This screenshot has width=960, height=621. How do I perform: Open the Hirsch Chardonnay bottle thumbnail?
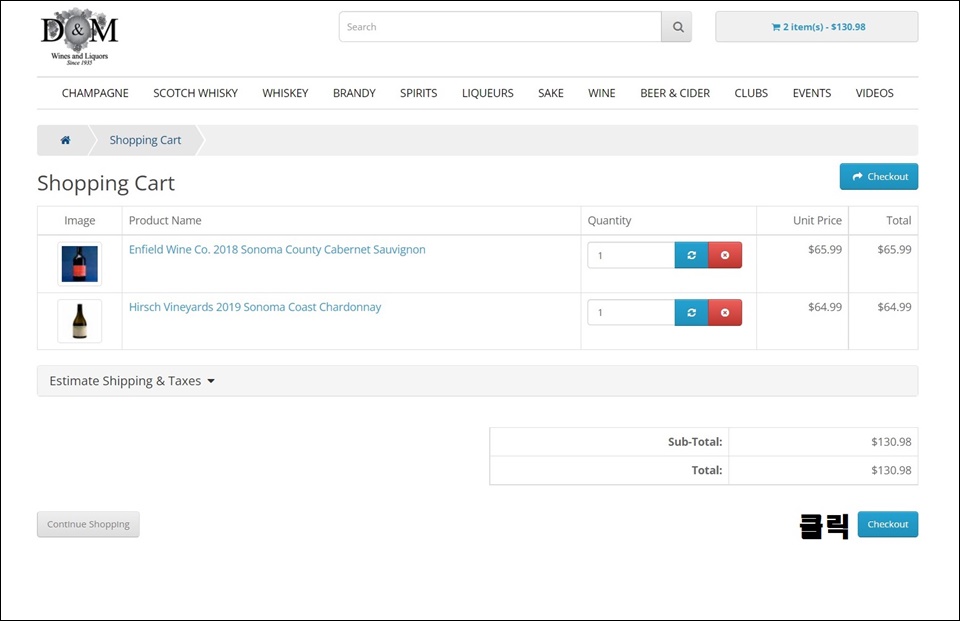(80, 321)
